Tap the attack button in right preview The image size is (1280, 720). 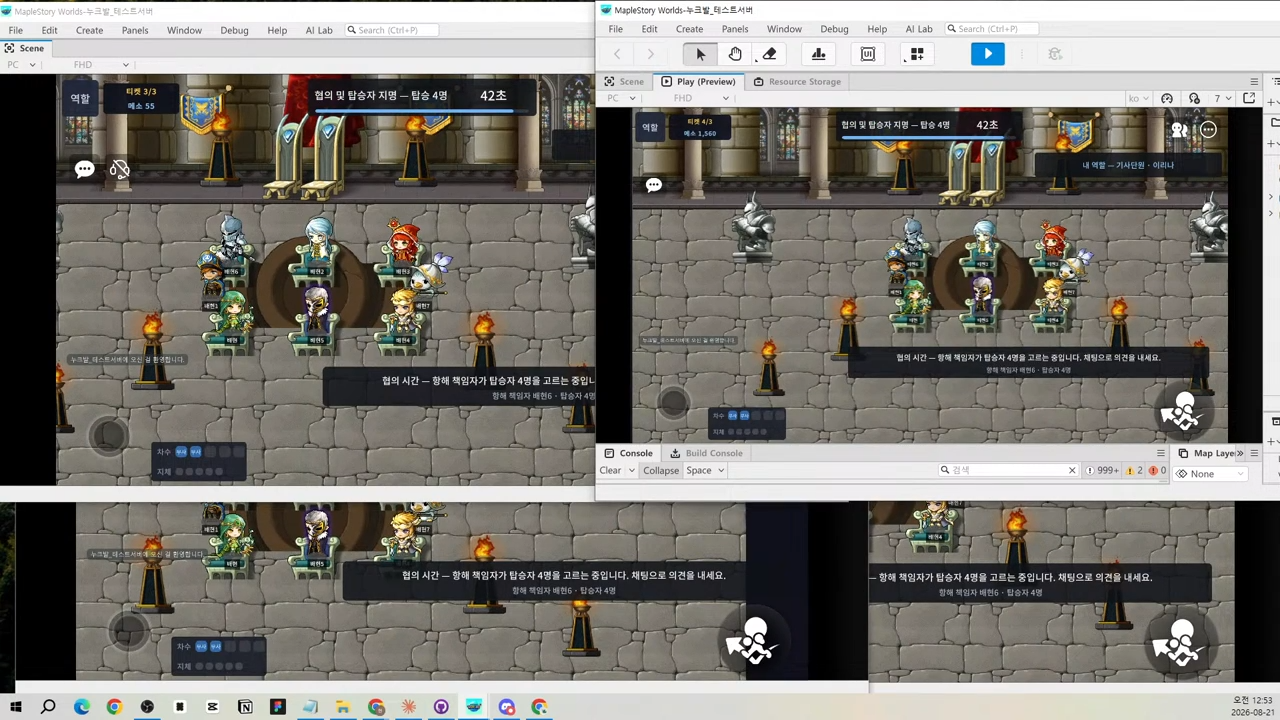(1184, 410)
